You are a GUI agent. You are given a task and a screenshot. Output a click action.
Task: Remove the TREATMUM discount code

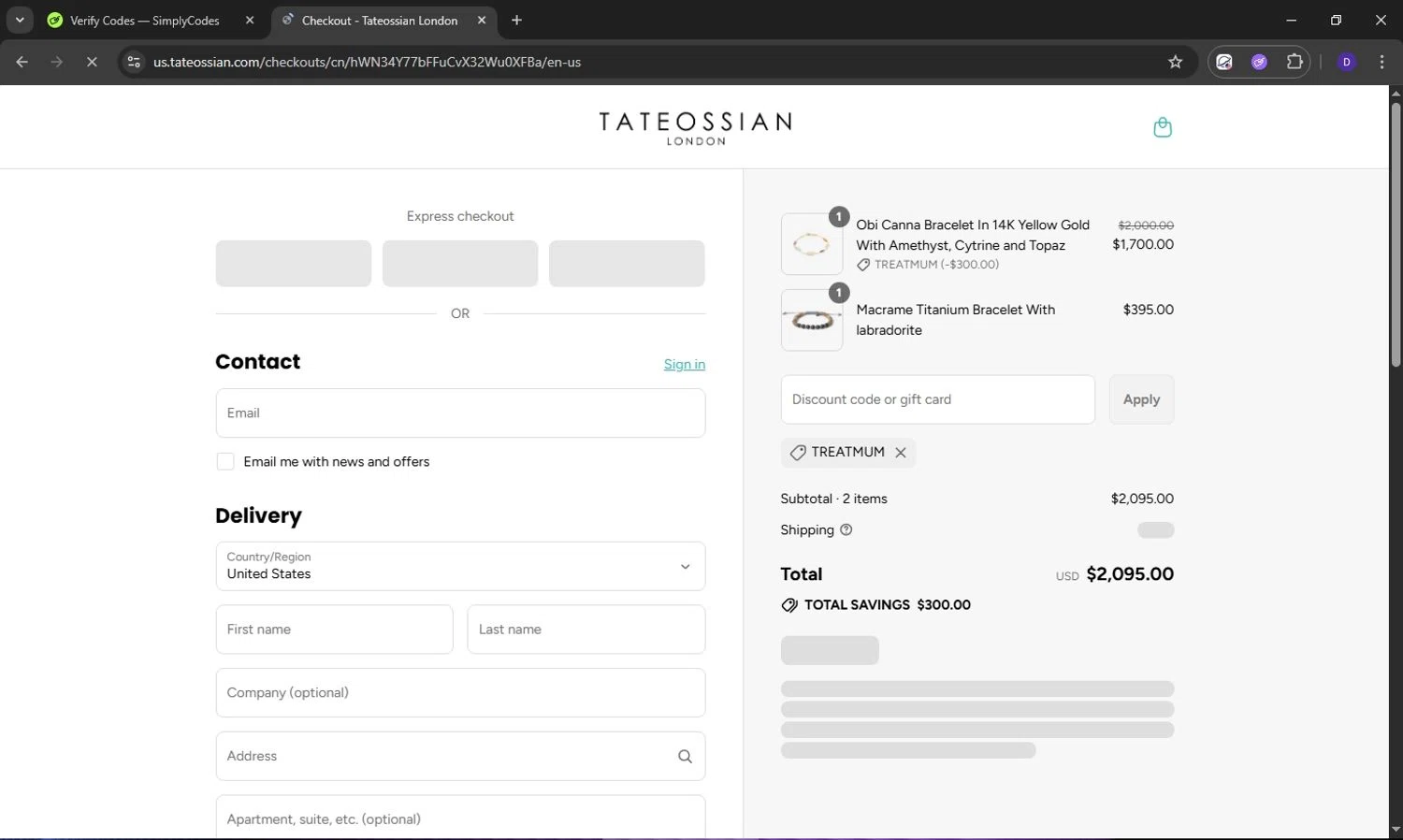point(901,453)
